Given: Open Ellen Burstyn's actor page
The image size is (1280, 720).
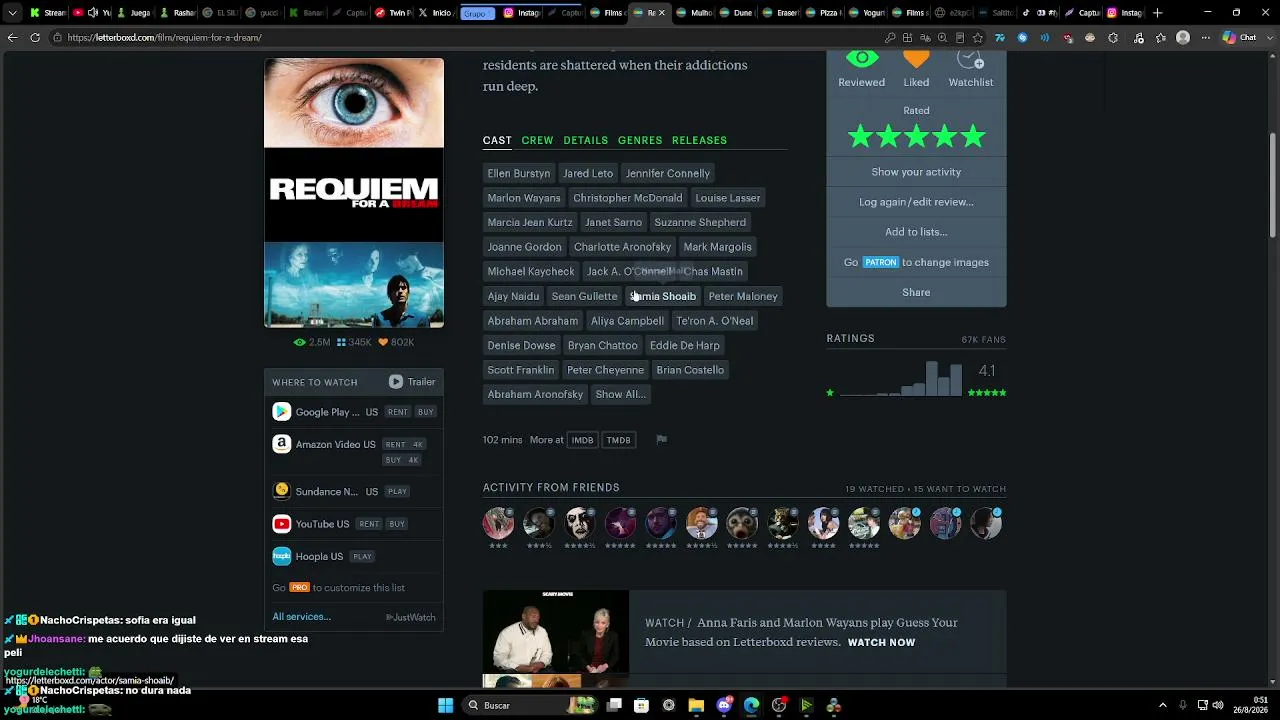Looking at the screenshot, I should 518,173.
